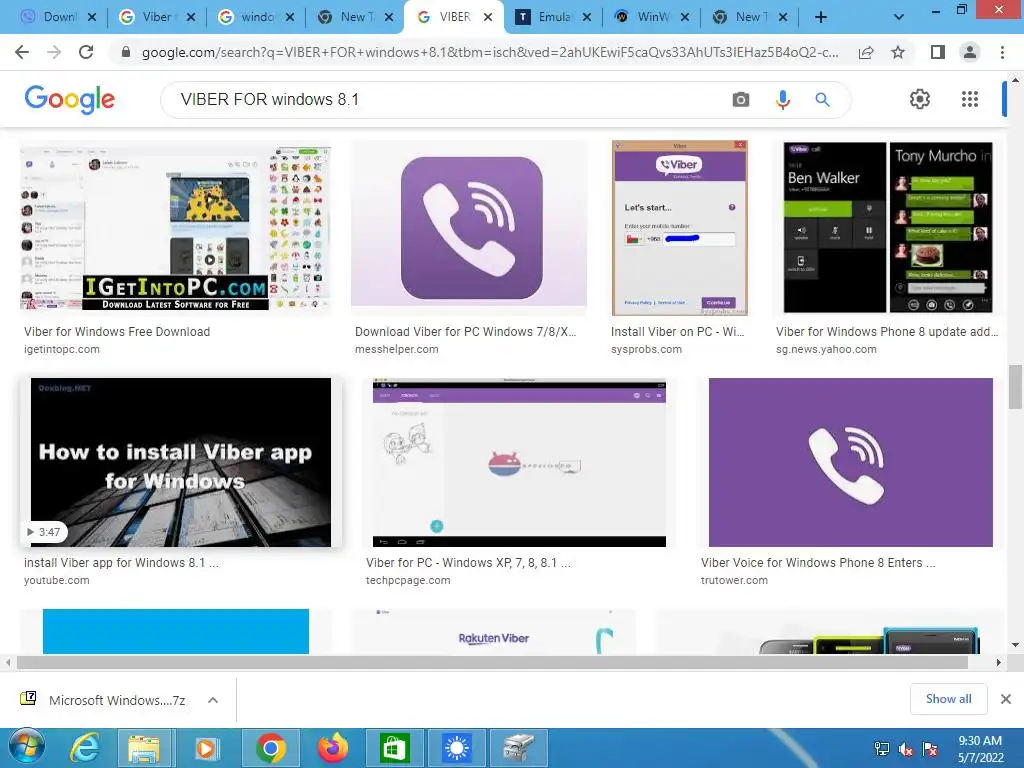1024x768 pixels.
Task: View site information padlock
Action: pyautogui.click(x=126, y=52)
